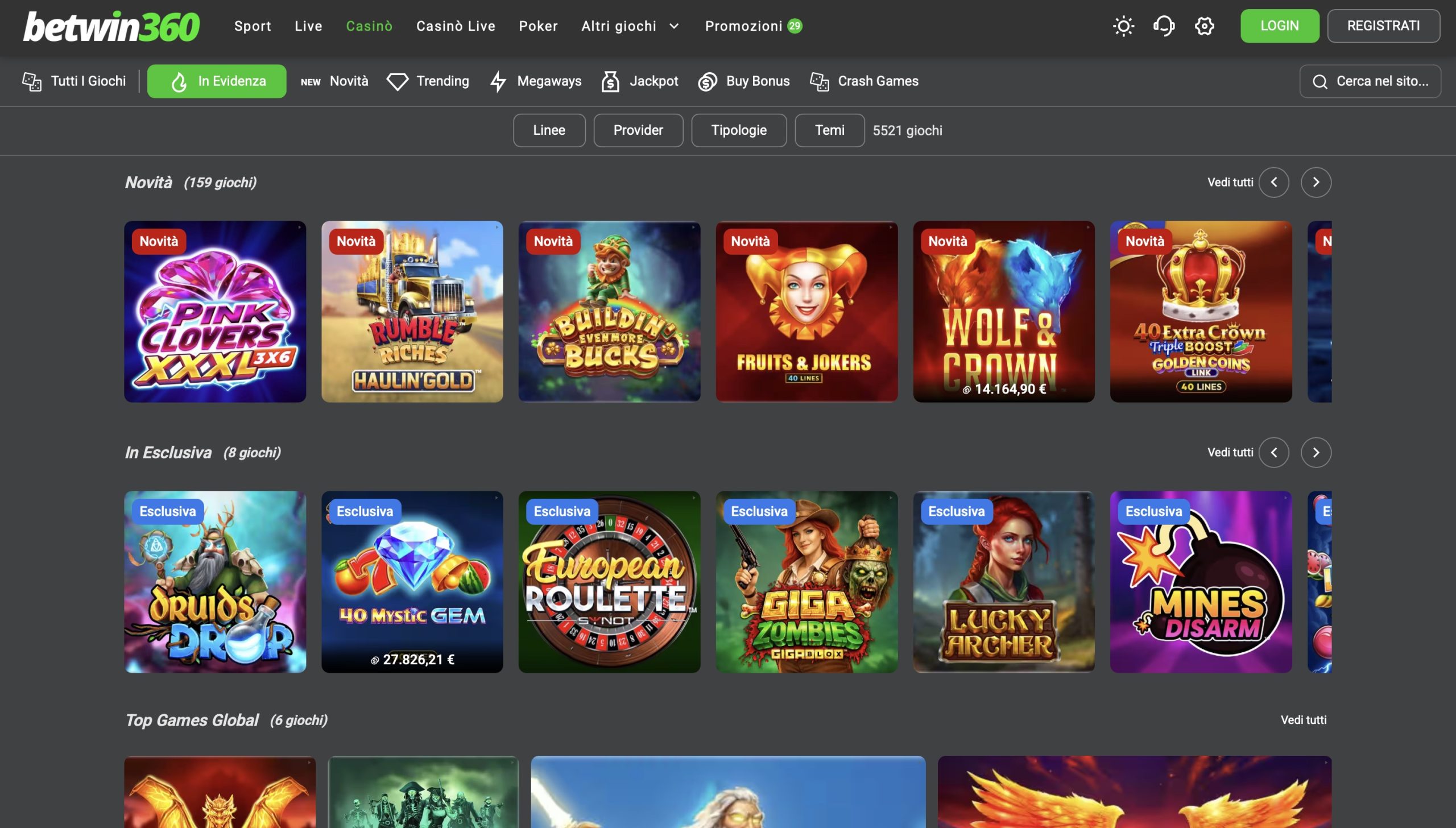Click the '5521 giochi' count text
Screen dimensions: 1456x828
pyautogui.click(x=908, y=131)
